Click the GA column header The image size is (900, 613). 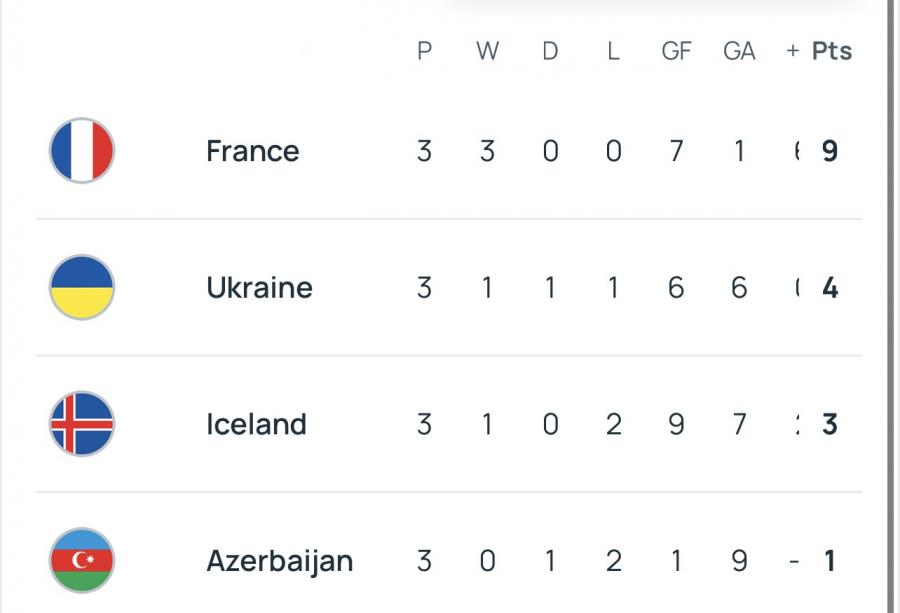739,51
